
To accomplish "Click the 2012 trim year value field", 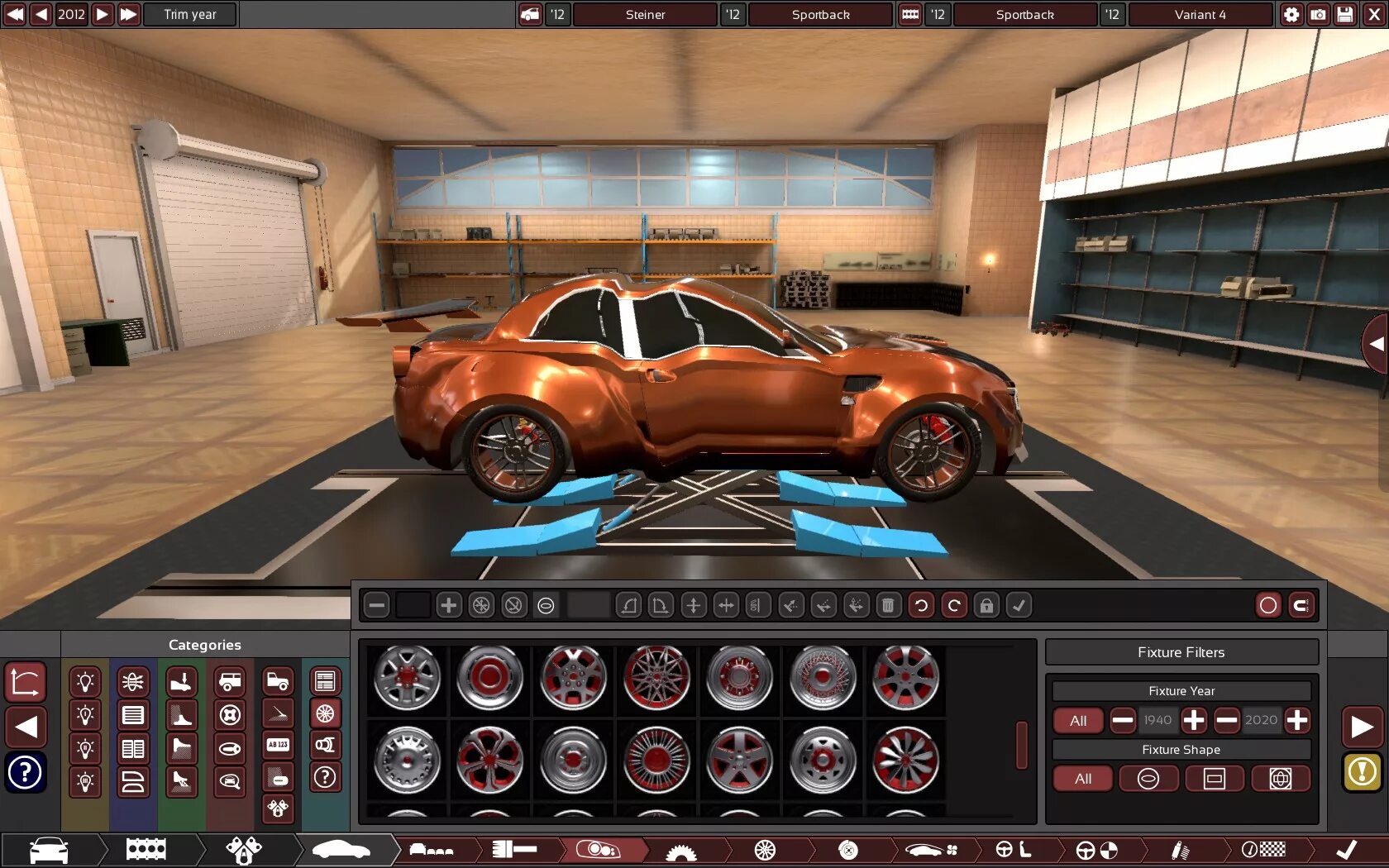I will click(71, 14).
